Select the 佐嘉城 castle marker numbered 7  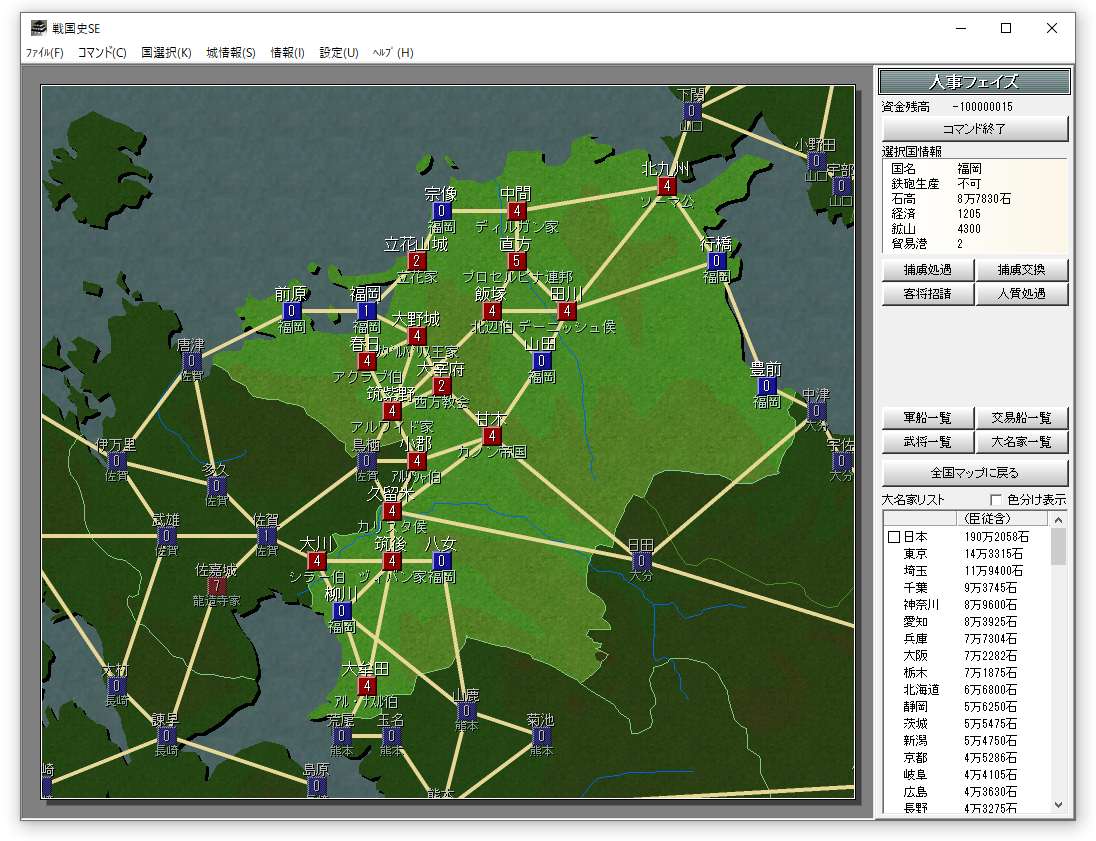(x=217, y=586)
